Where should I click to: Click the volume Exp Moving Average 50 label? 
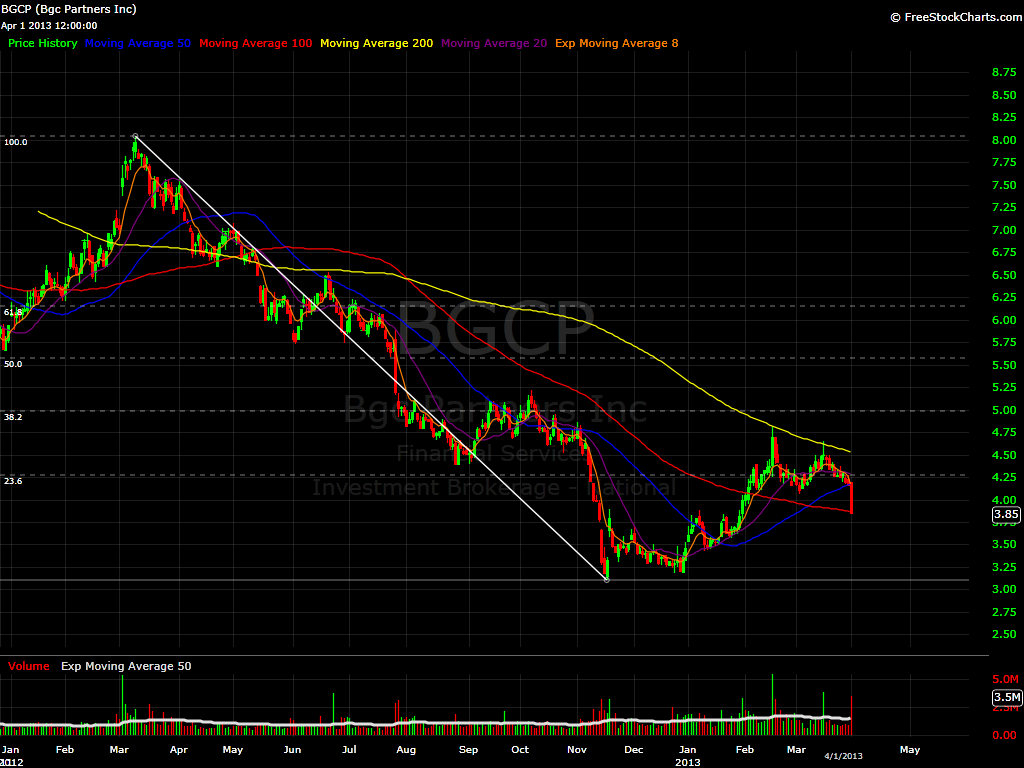pos(126,666)
